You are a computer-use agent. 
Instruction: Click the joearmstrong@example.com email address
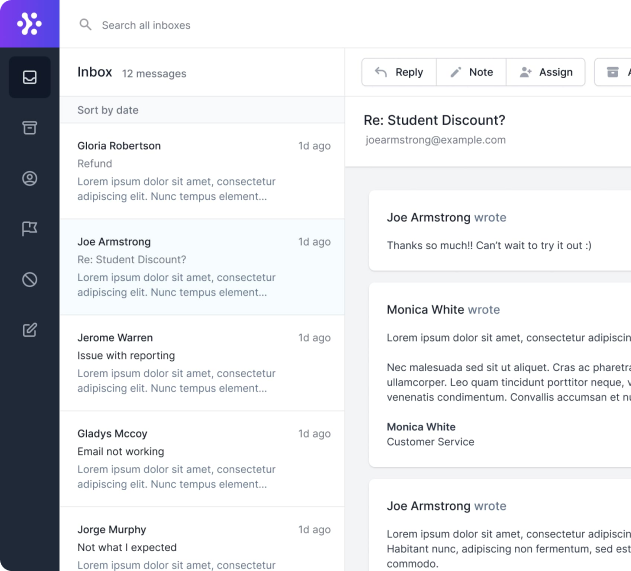tap(435, 140)
